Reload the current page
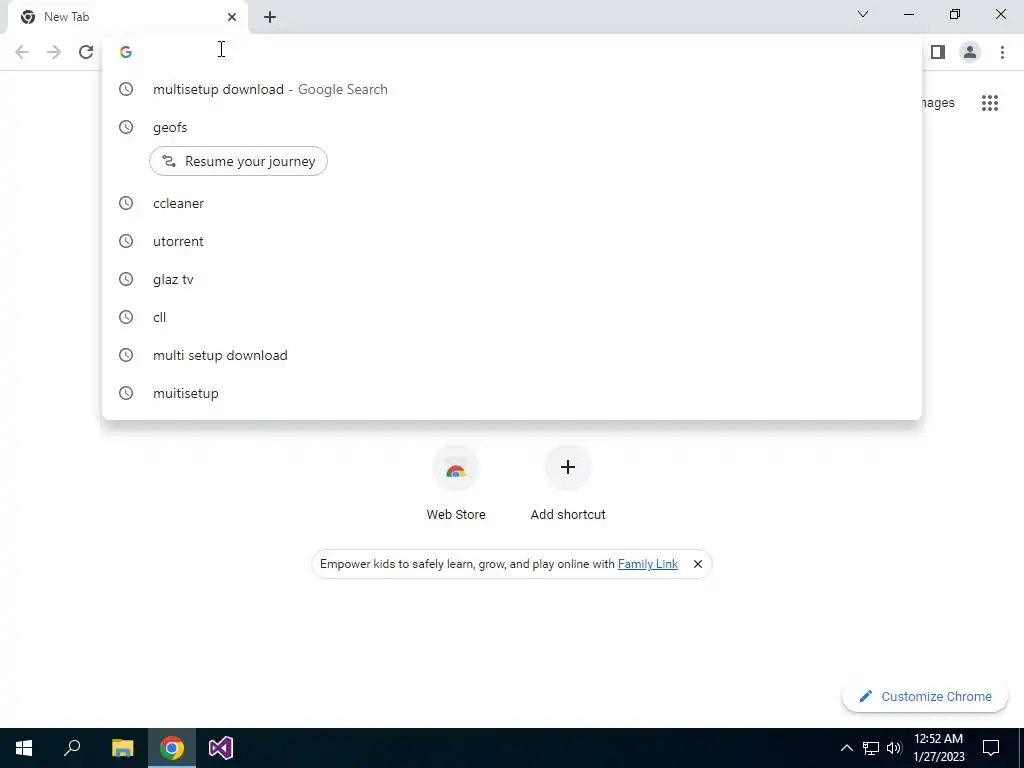 [86, 52]
